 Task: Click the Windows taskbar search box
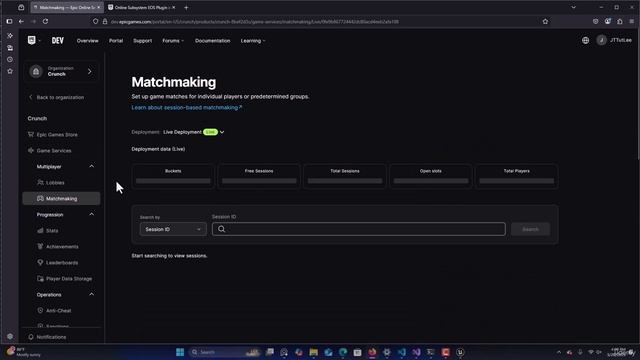click(x=224, y=352)
